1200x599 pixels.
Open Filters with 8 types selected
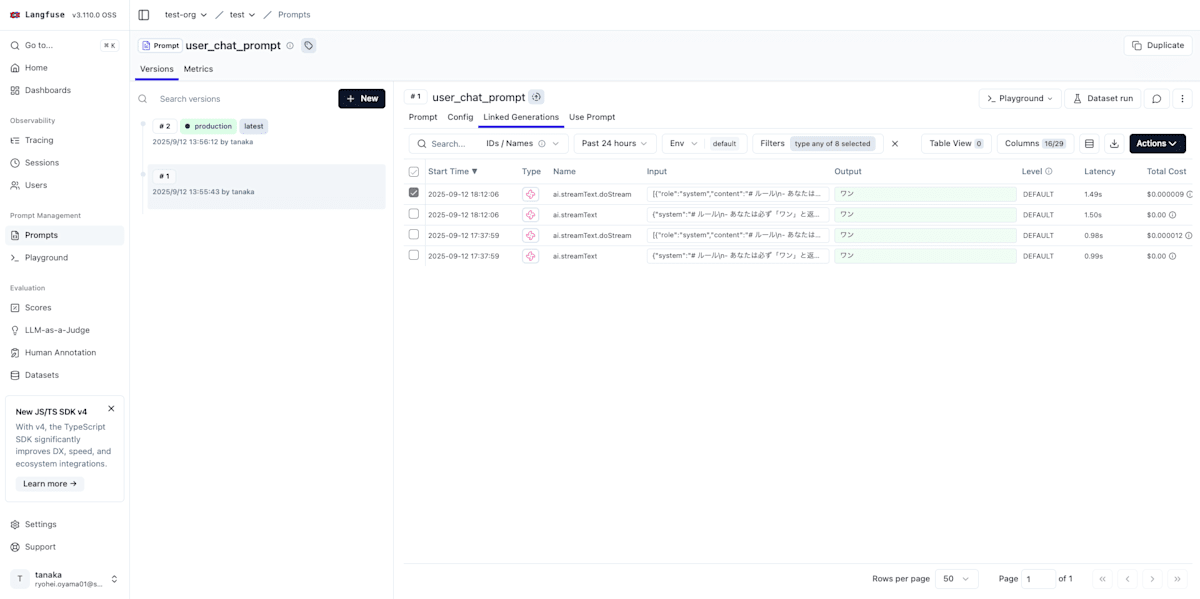point(817,143)
